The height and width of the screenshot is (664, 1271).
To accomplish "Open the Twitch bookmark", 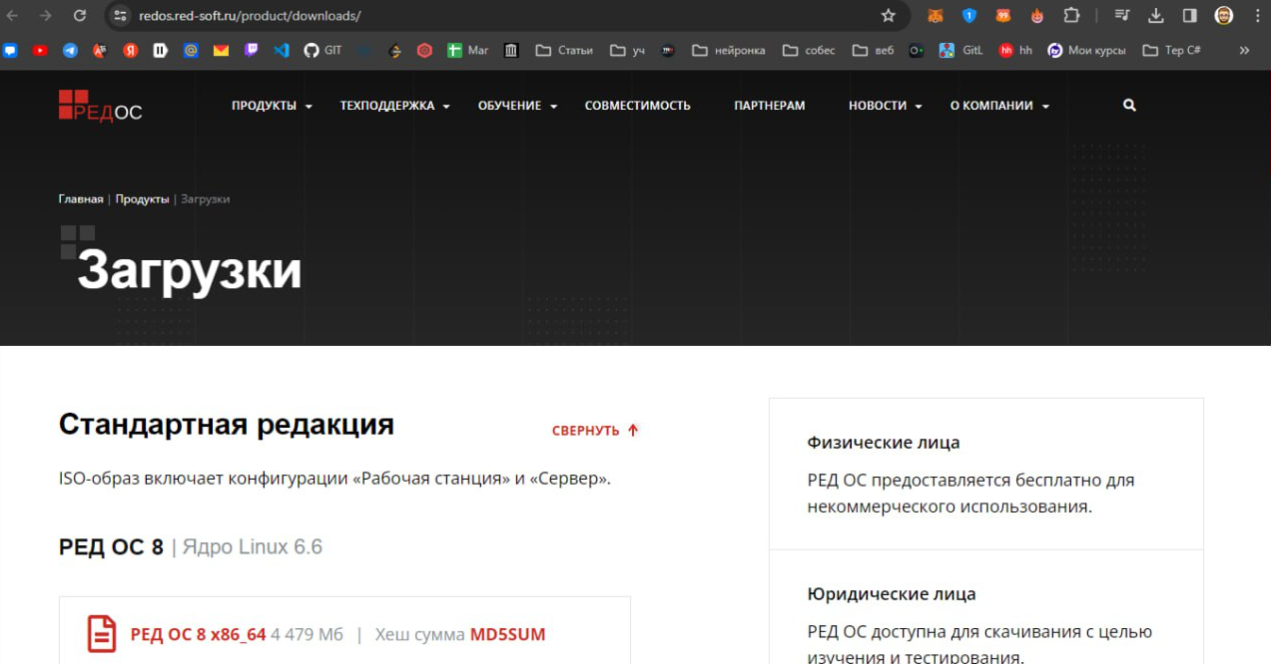I will 251,50.
